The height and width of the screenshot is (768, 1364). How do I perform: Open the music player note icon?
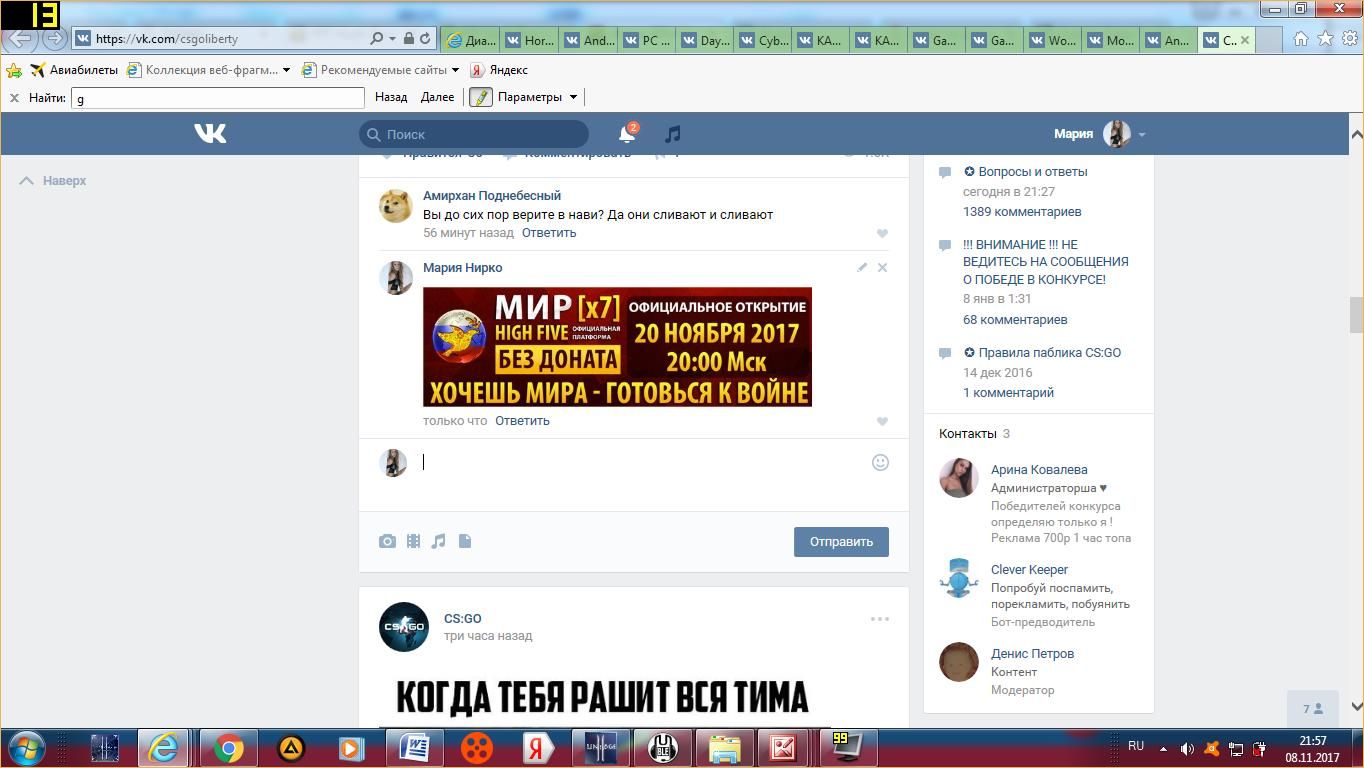pyautogui.click(x=673, y=134)
